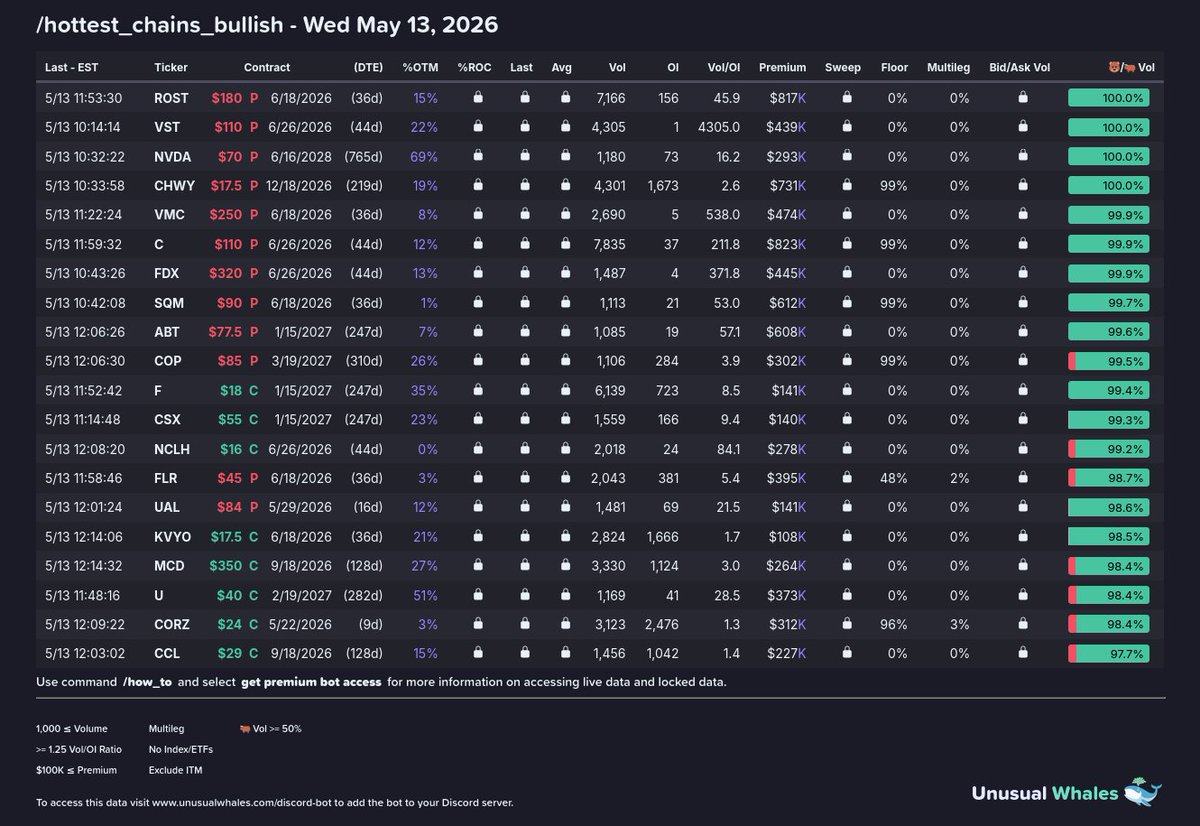
Task: Click the Avg lock icon in NVDA row
Action: coord(565,156)
